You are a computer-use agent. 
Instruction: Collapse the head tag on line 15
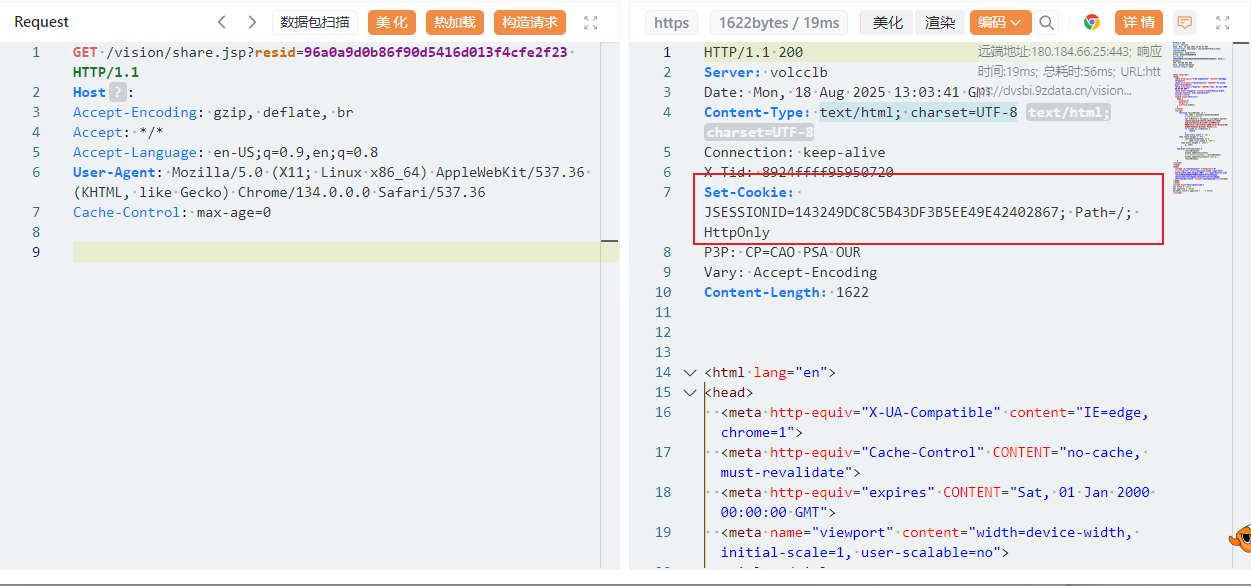pyautogui.click(x=689, y=392)
